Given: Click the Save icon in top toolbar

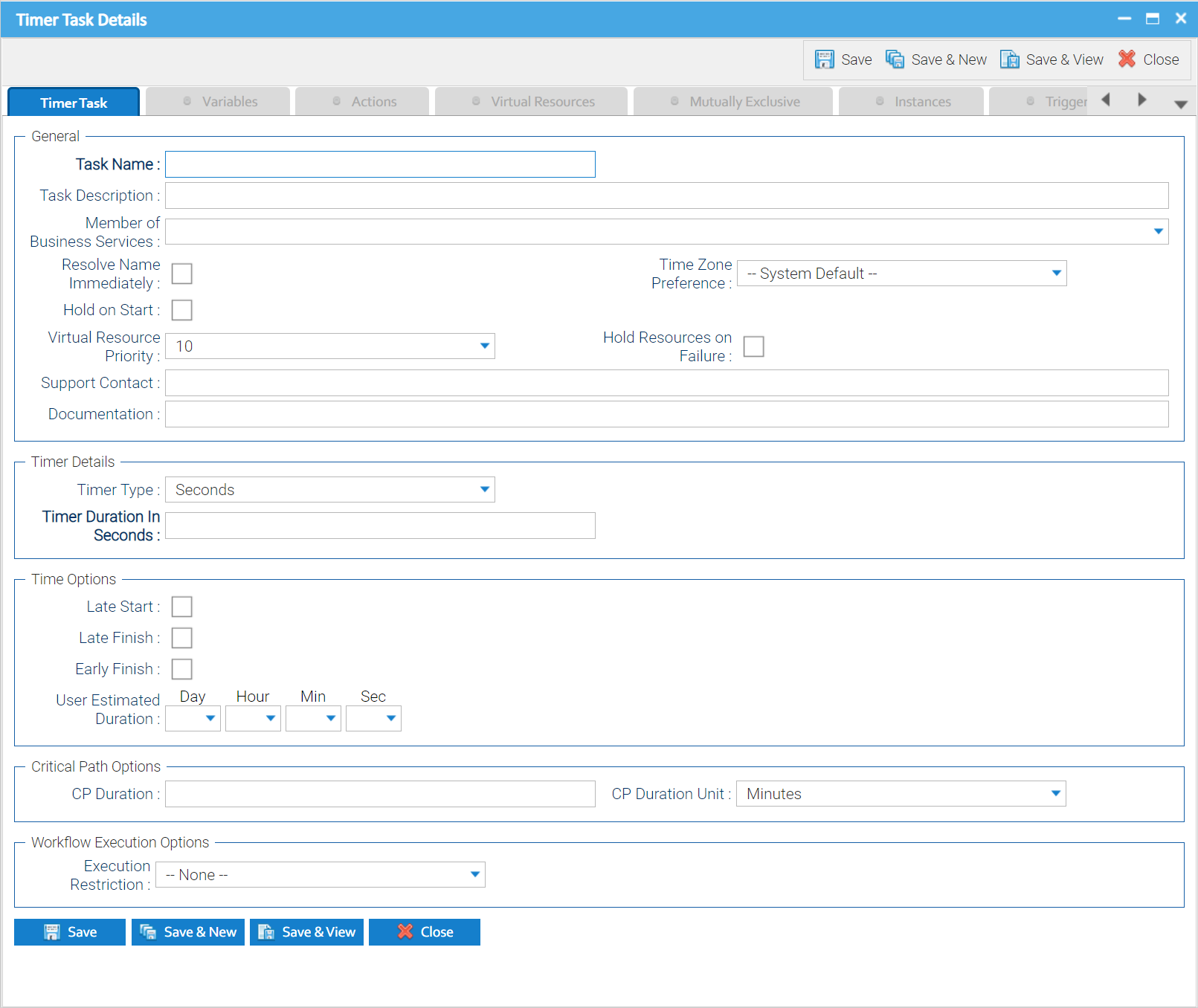Looking at the screenshot, I should (824, 59).
